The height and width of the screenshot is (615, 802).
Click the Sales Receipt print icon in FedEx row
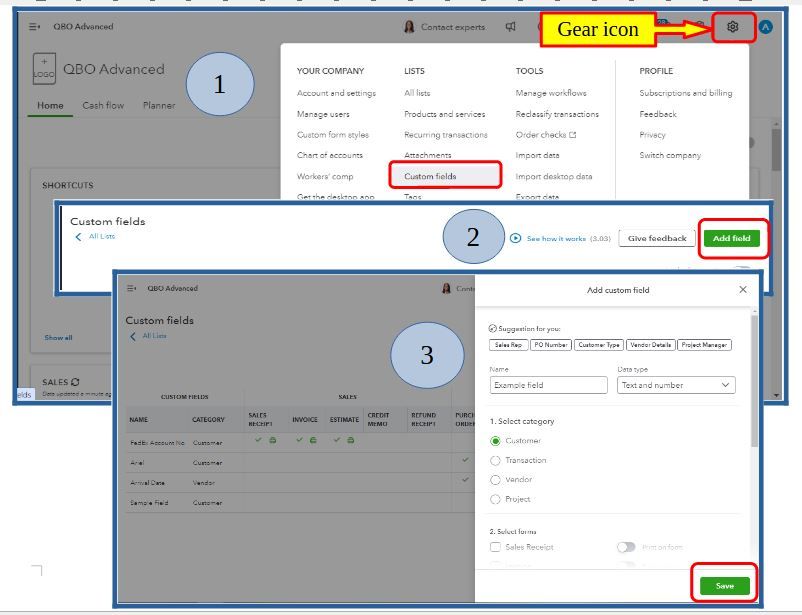point(273,440)
